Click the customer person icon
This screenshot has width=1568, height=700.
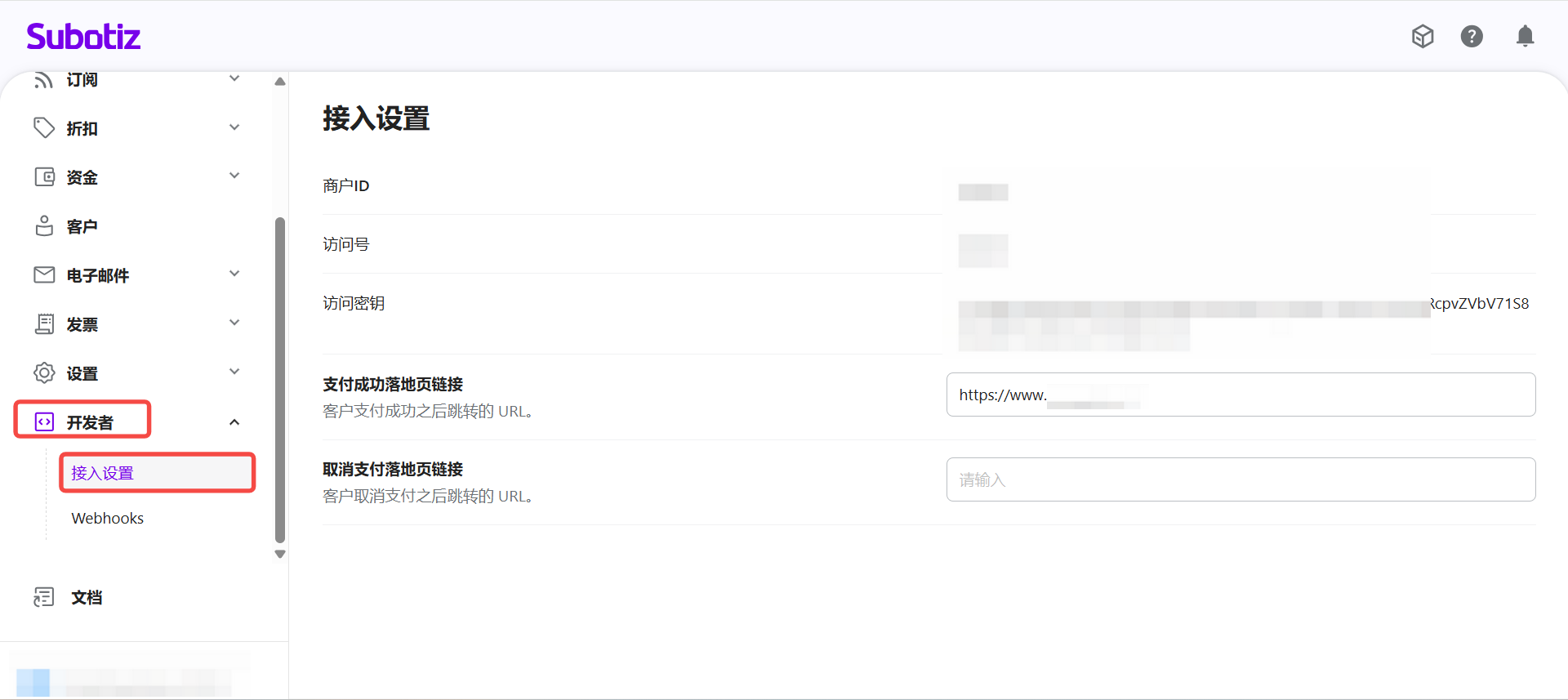point(44,226)
